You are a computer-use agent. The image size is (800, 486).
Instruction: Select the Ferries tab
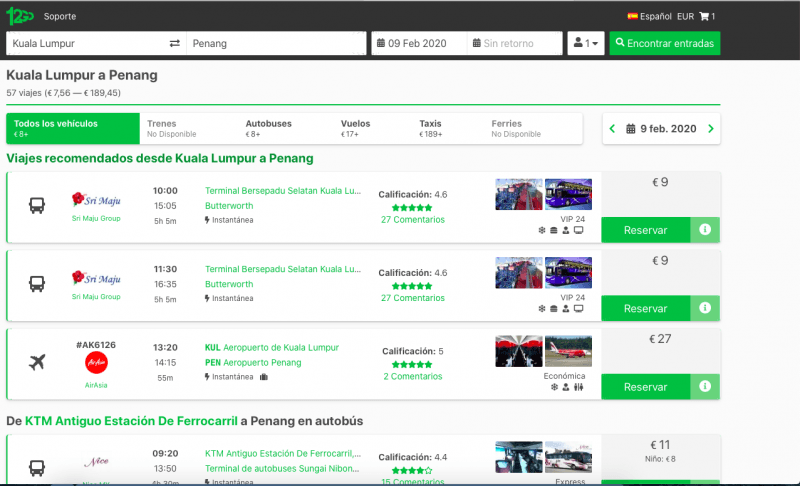coord(516,129)
